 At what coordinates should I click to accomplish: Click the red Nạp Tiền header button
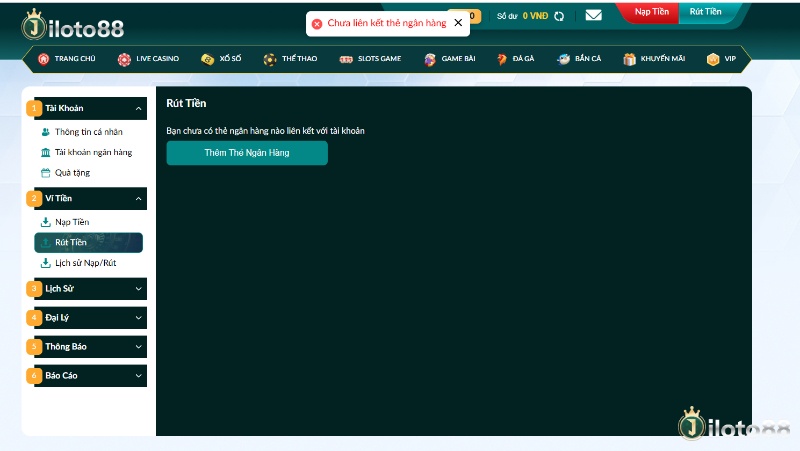pos(652,12)
